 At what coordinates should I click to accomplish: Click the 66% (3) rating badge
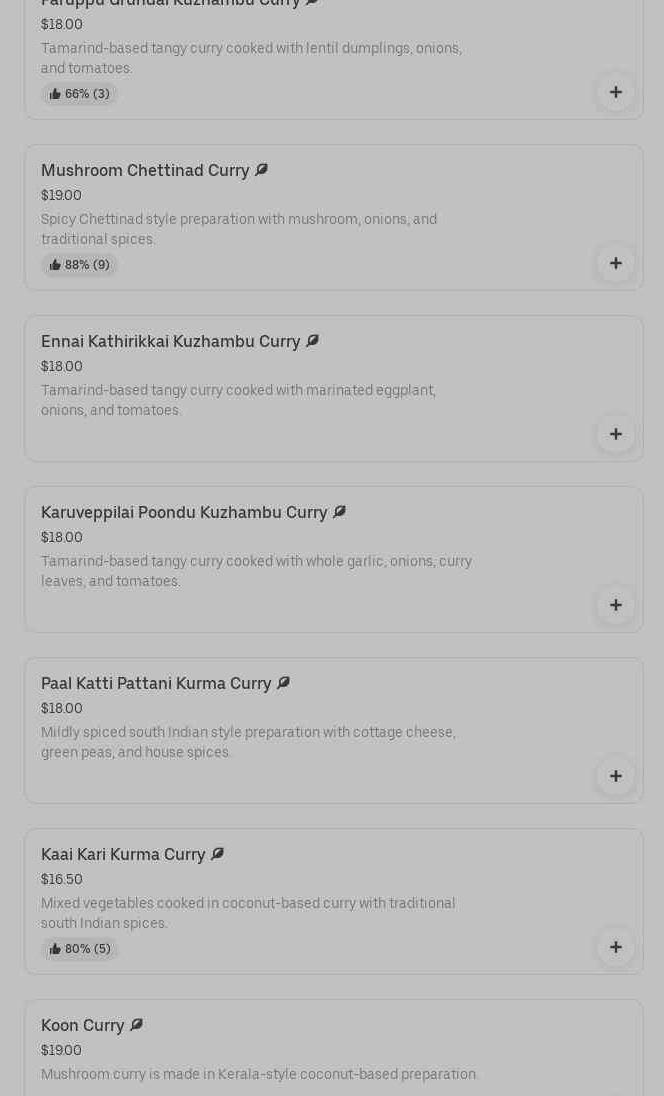coord(79,94)
